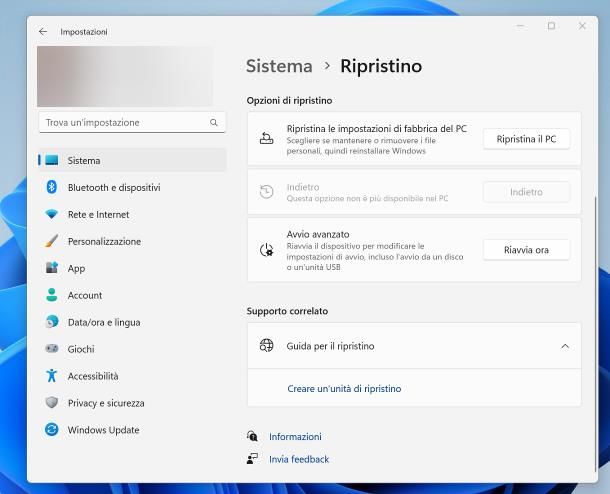Viewport: 610px width, 494px height.
Task: Click the blurred user profile area
Action: [x=125, y=76]
